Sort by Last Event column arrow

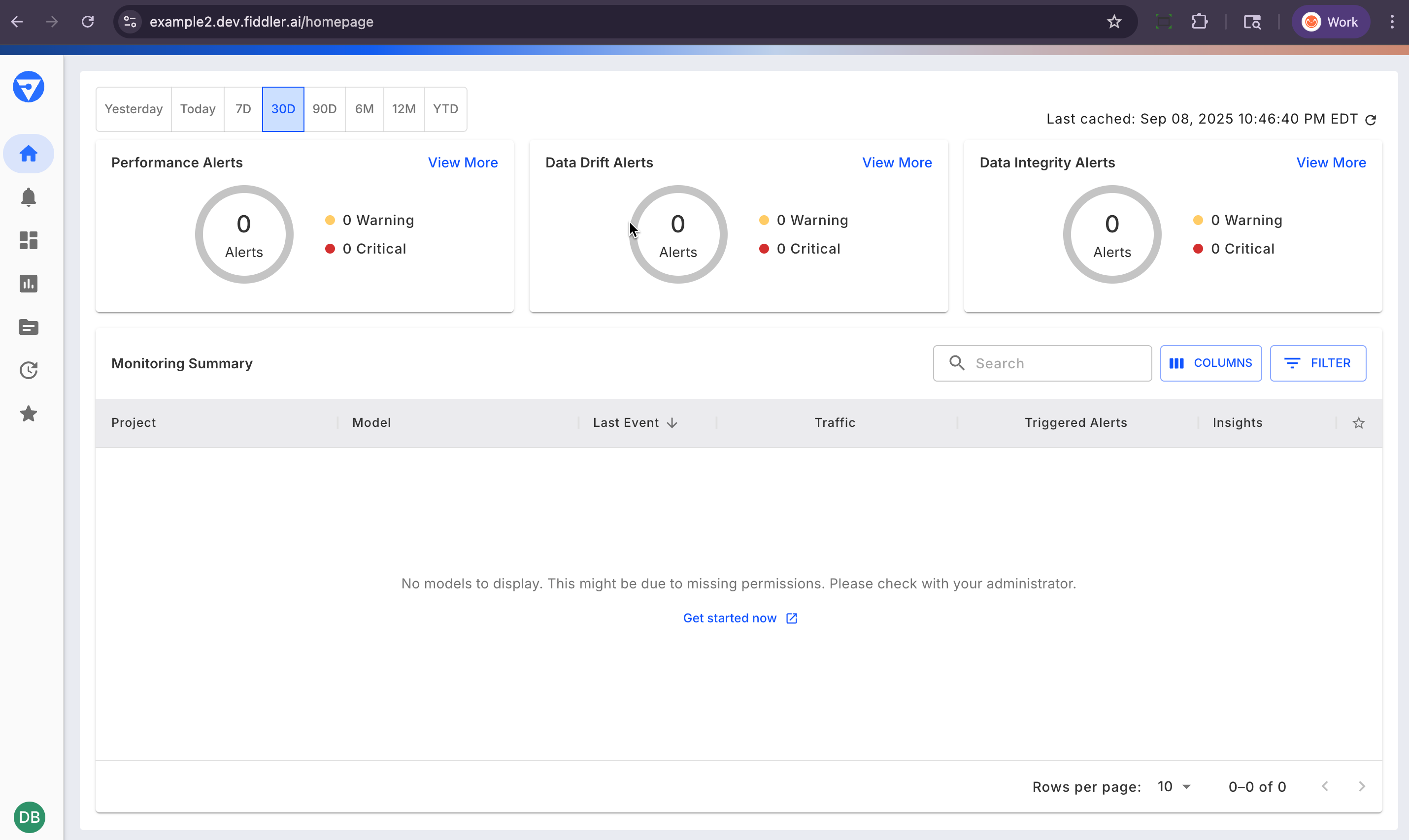[671, 422]
